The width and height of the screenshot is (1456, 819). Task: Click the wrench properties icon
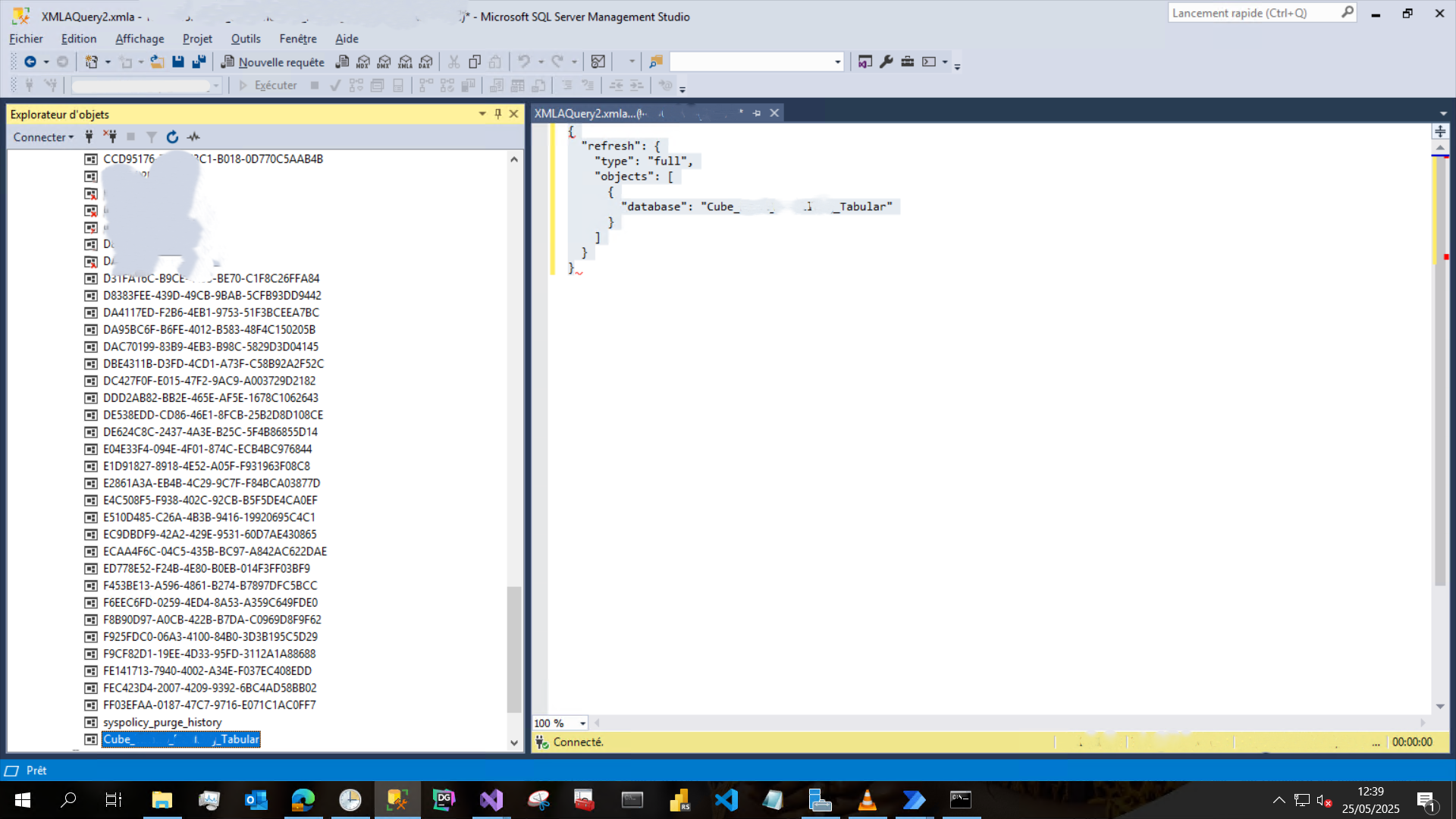[886, 62]
